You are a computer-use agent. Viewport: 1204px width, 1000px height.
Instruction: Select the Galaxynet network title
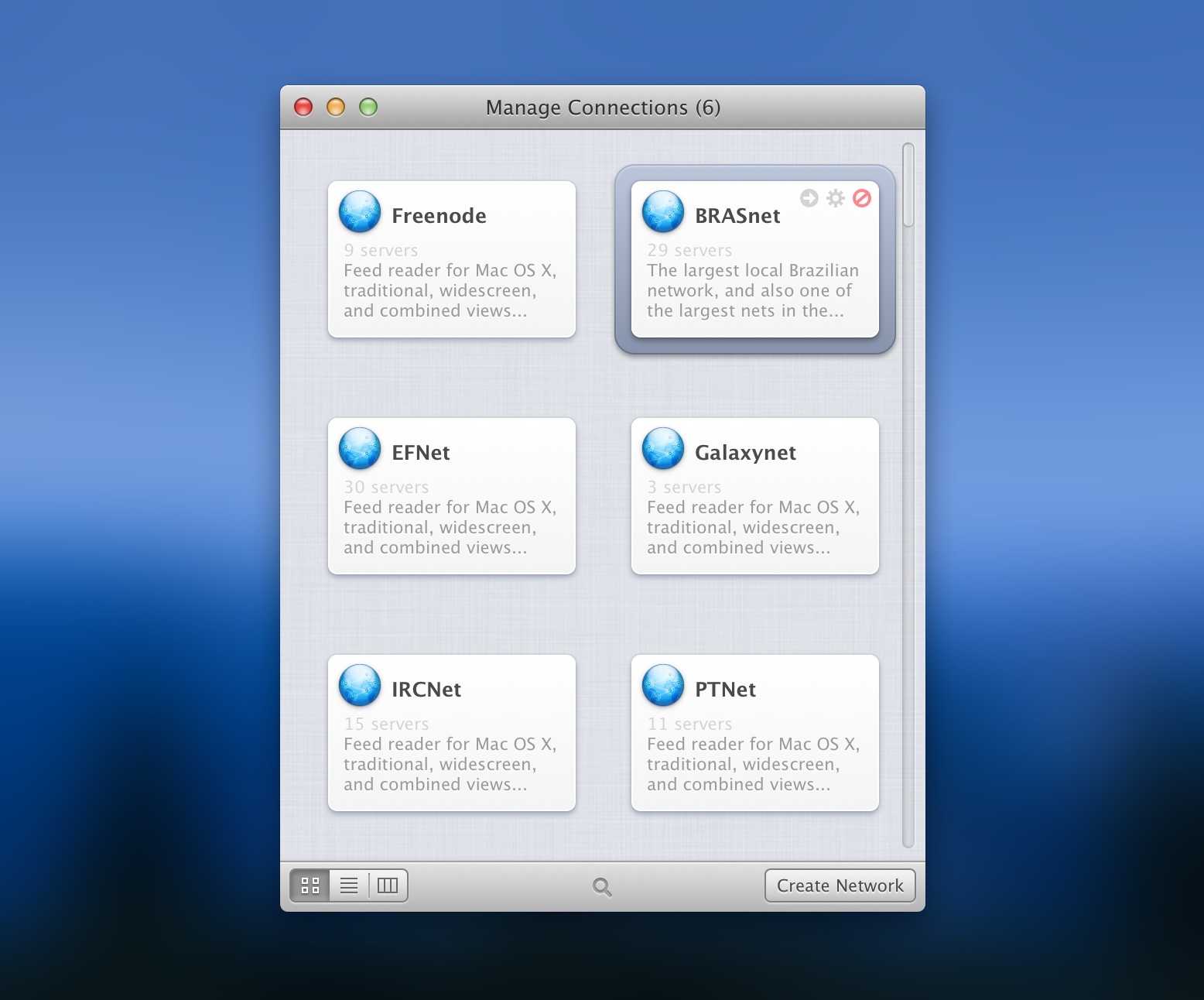coord(745,454)
